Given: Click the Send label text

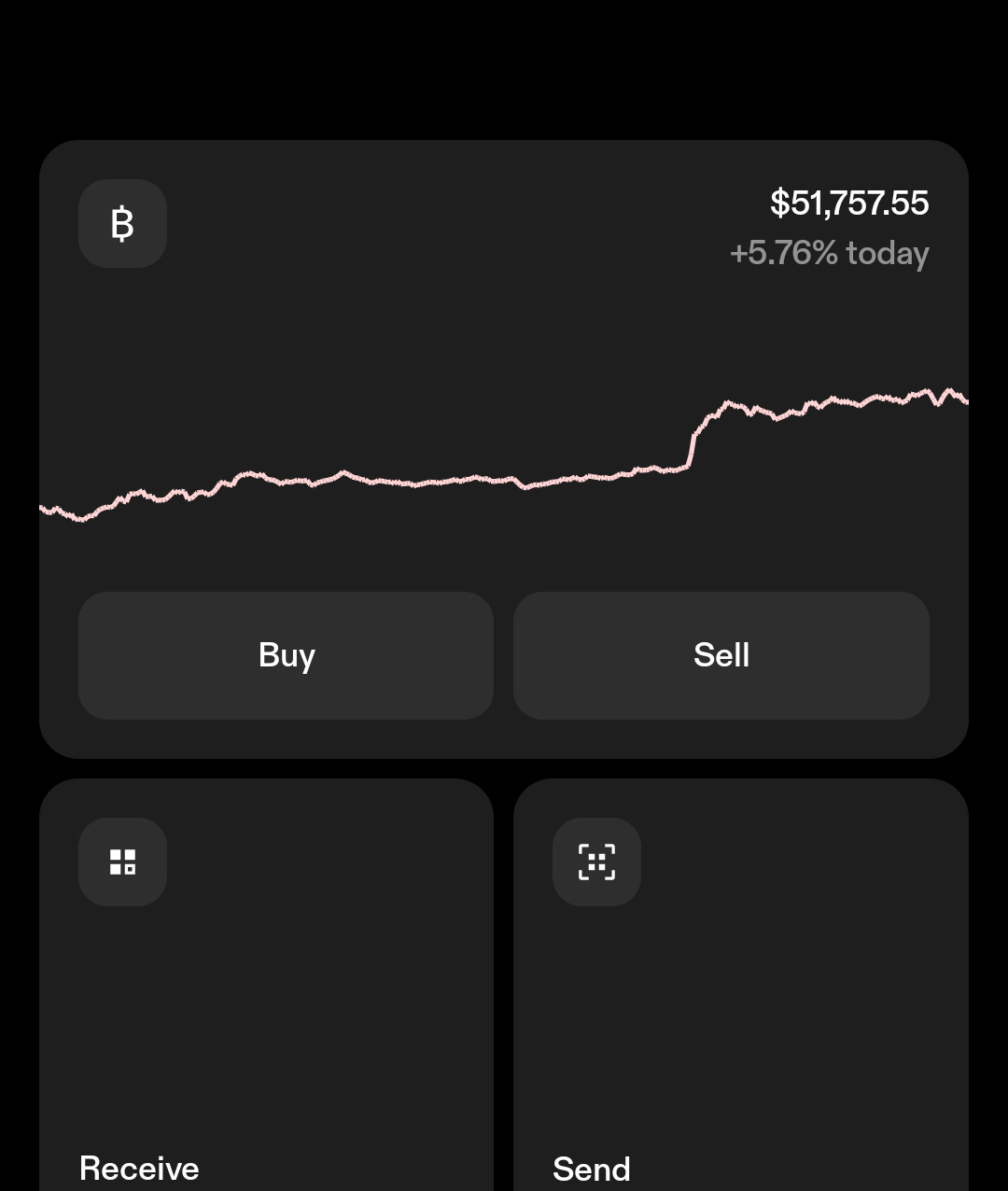Looking at the screenshot, I should pyautogui.click(x=592, y=1169).
